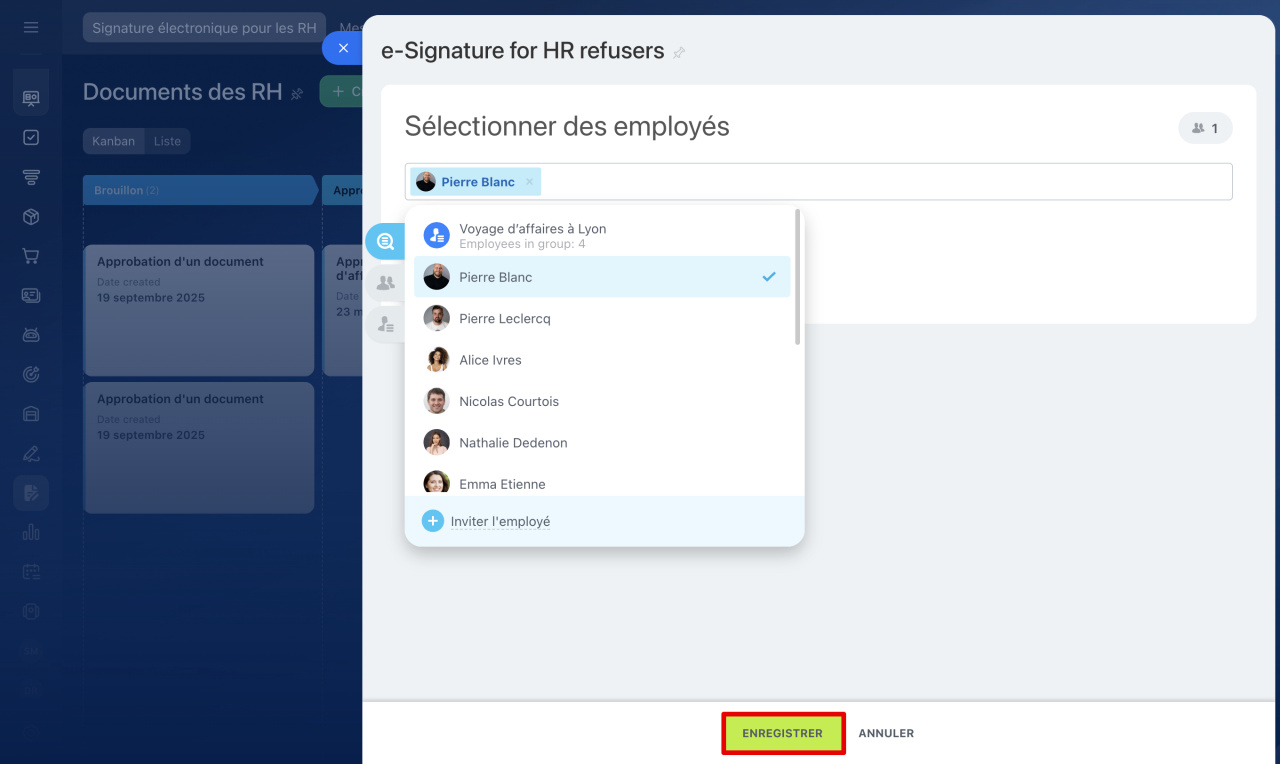Image resolution: width=1280 pixels, height=764 pixels.
Task: Select the recent search tab icon
Action: (x=385, y=242)
